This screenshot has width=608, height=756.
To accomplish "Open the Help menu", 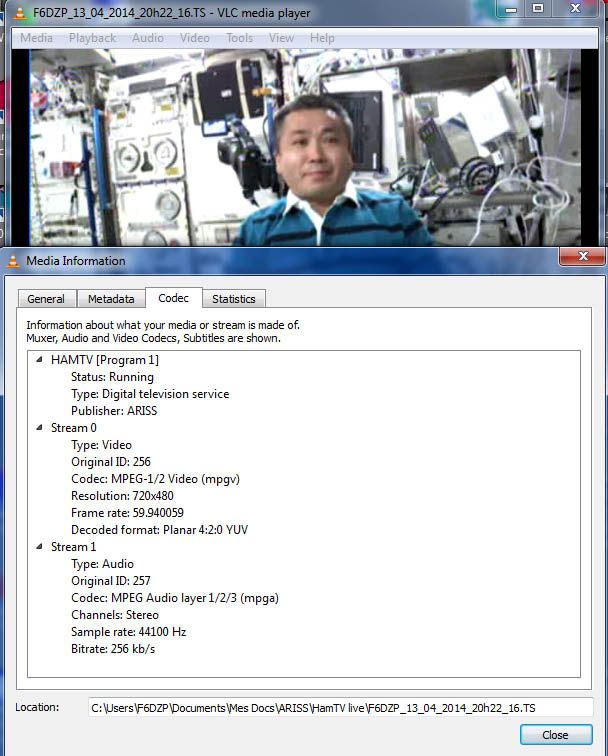I will [322, 38].
